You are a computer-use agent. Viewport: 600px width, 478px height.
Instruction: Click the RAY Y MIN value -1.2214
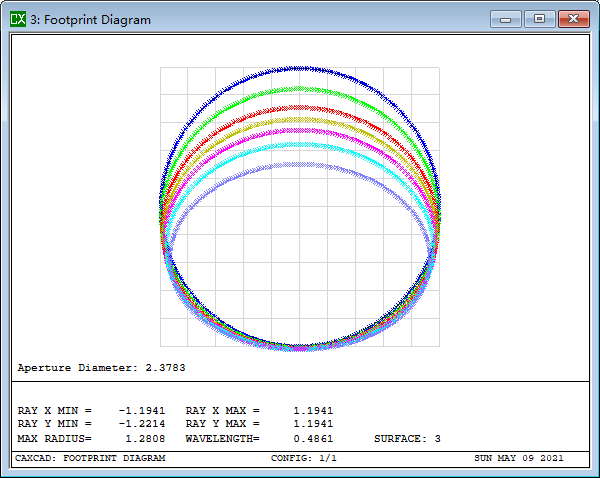click(x=142, y=424)
